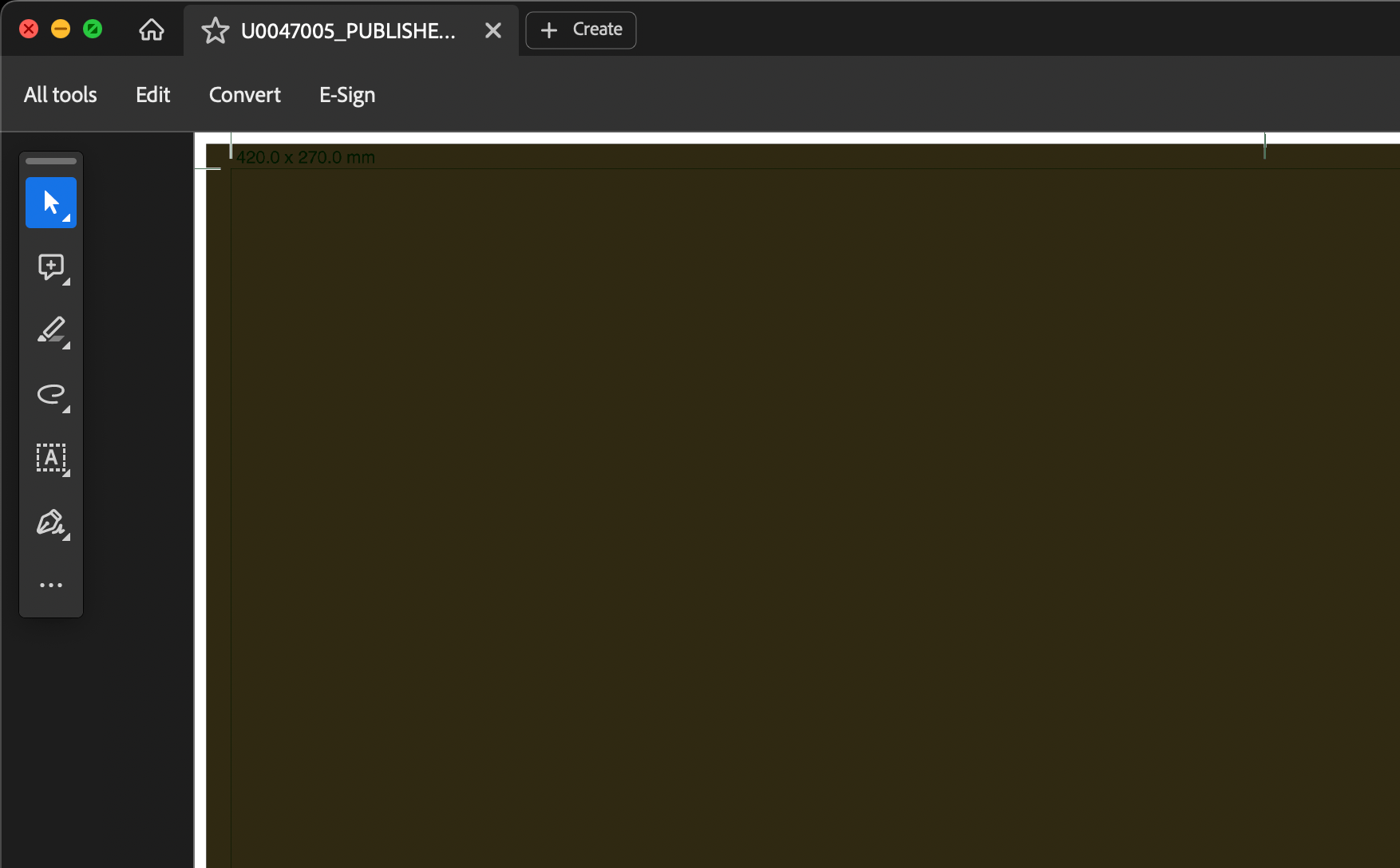Click the Create button
This screenshot has width=1400, height=868.
point(580,30)
